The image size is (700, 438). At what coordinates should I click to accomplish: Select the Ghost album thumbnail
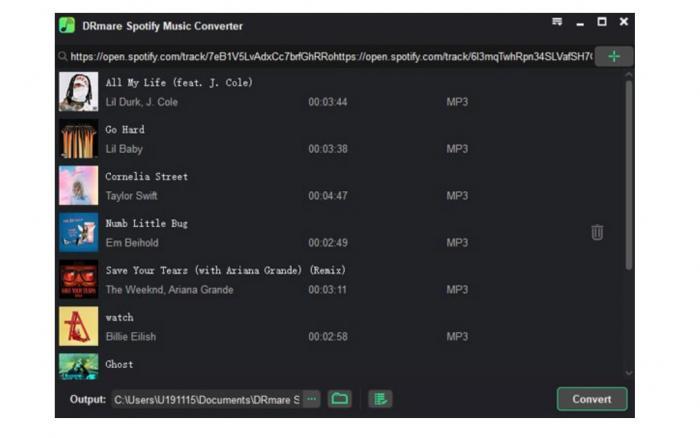pyautogui.click(x=79, y=367)
